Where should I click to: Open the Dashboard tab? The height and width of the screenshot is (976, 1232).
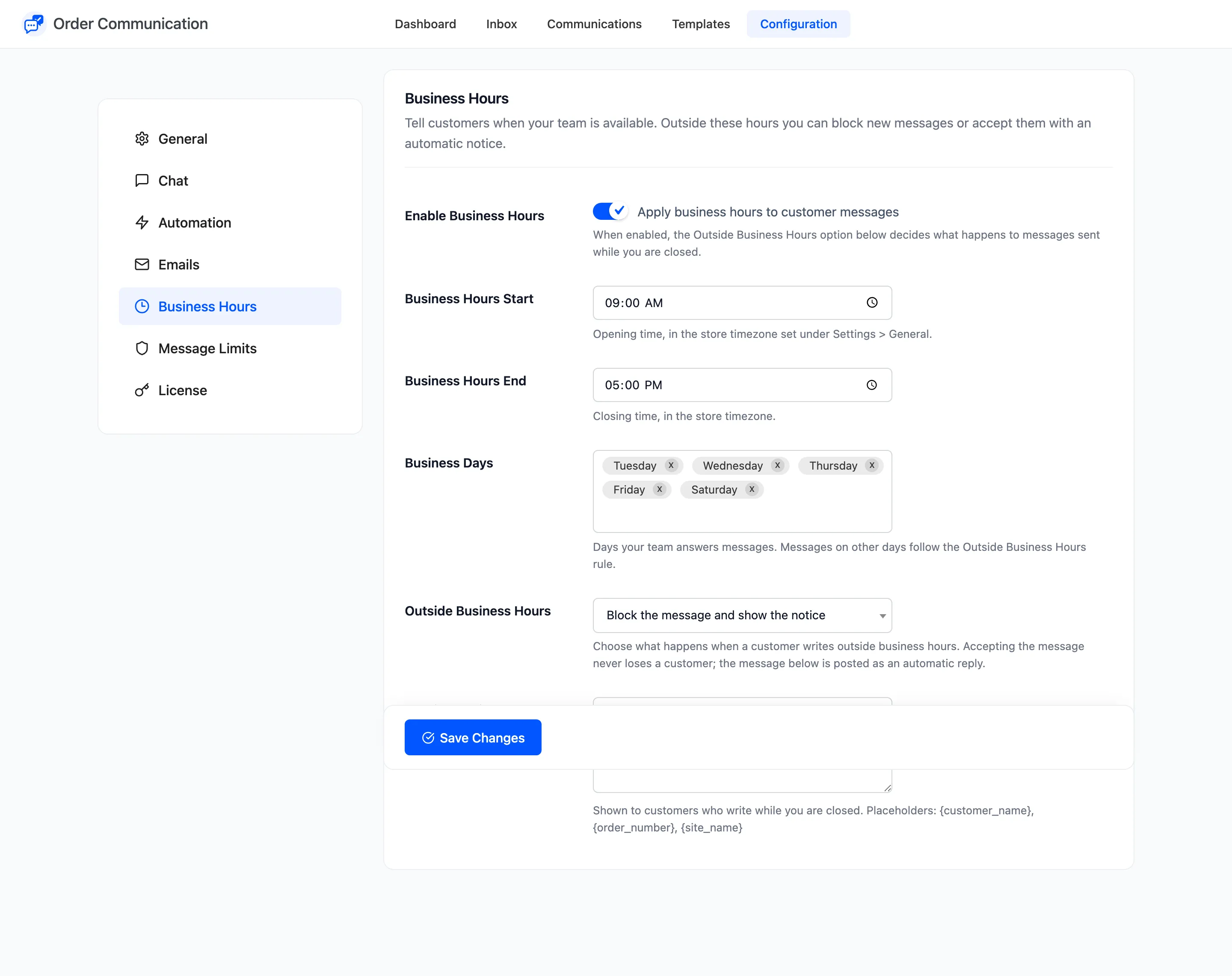point(425,24)
